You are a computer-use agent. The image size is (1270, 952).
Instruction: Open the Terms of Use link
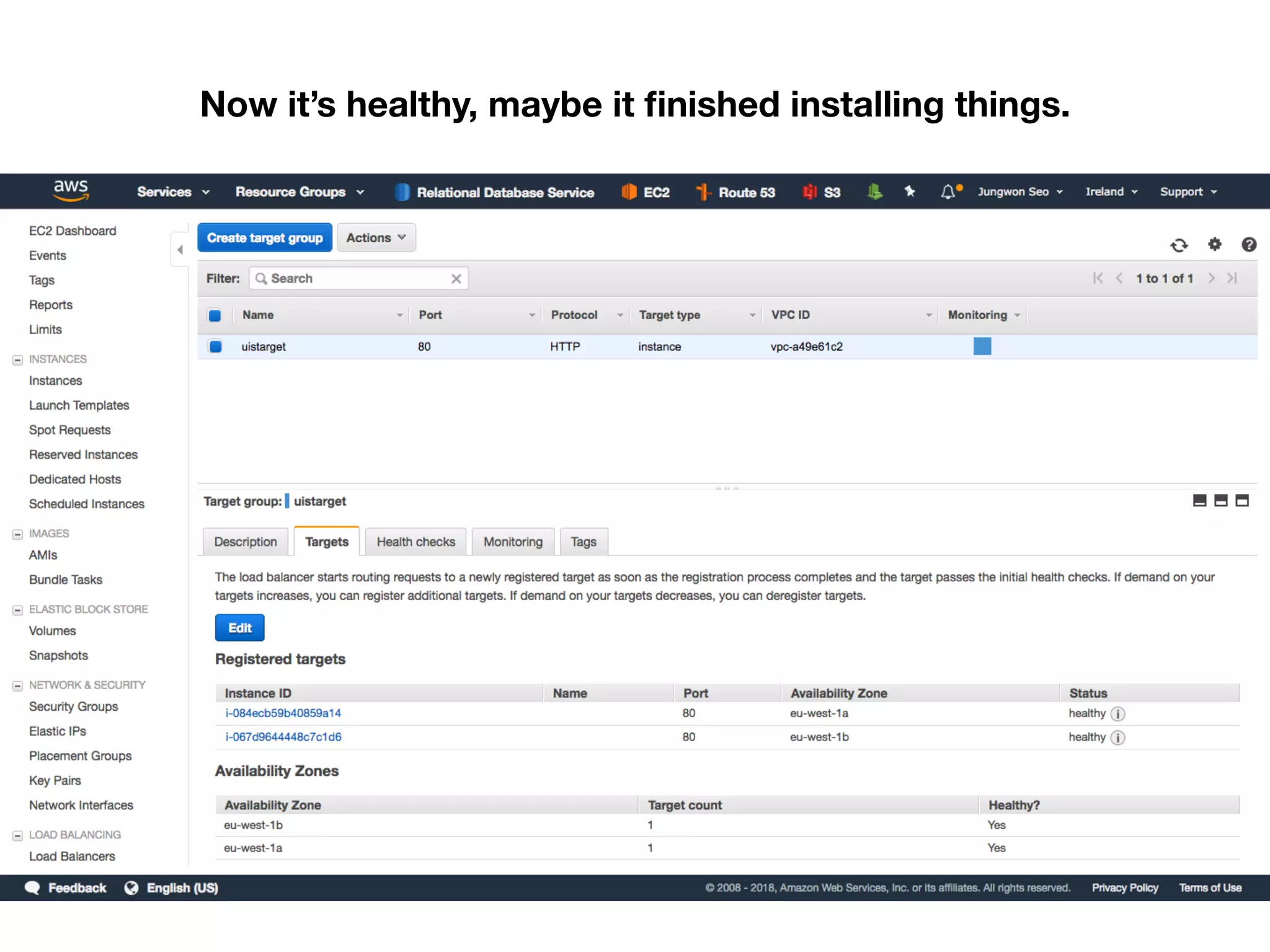(x=1210, y=888)
